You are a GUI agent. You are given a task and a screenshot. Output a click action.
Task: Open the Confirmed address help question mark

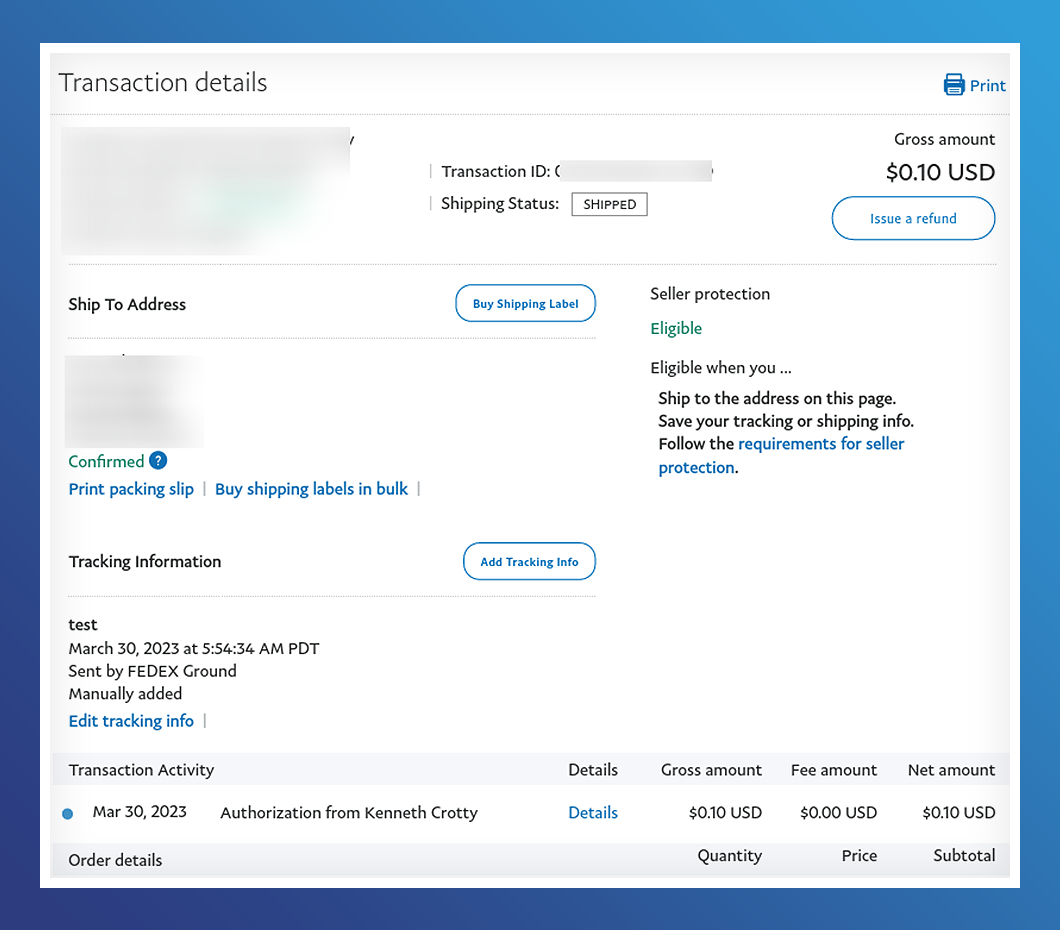click(x=158, y=461)
